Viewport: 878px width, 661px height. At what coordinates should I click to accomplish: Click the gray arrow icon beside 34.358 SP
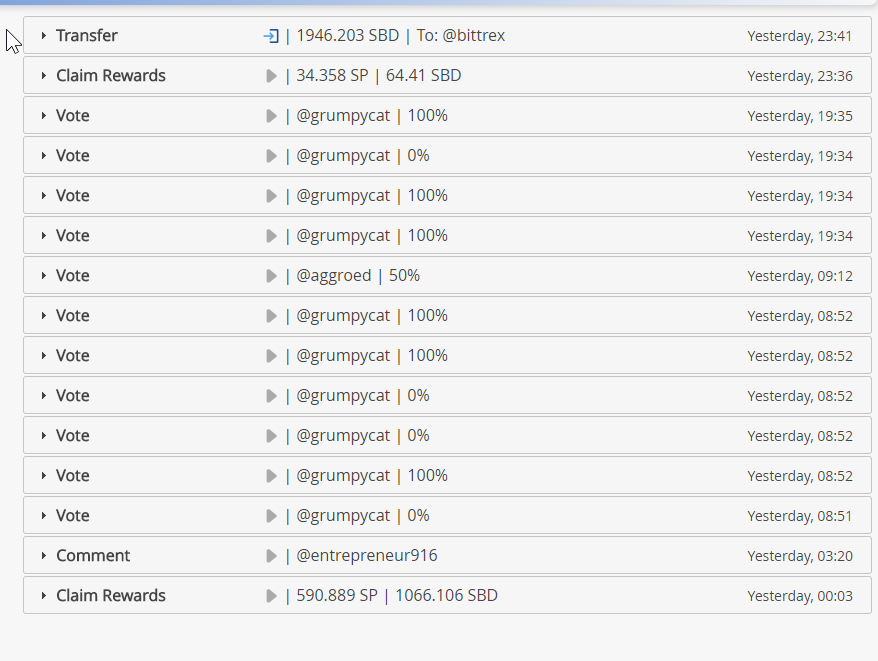coord(271,76)
